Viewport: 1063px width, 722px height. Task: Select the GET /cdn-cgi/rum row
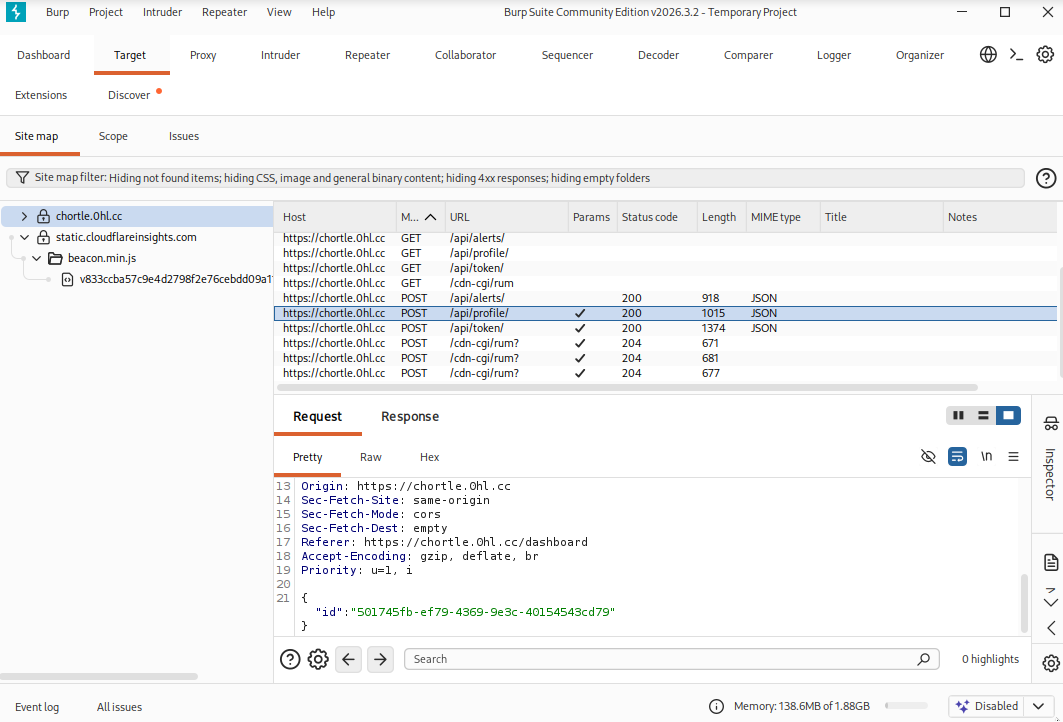[x=666, y=283]
